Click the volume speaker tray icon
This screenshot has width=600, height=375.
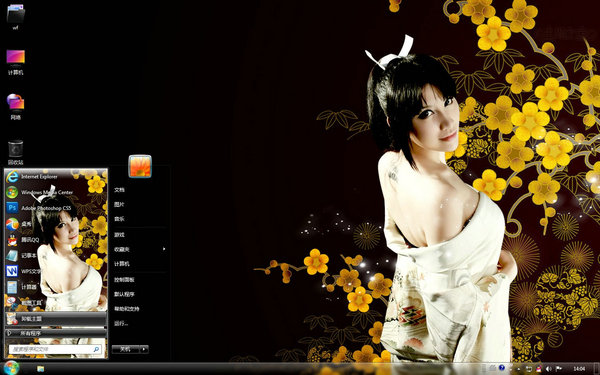pos(549,369)
